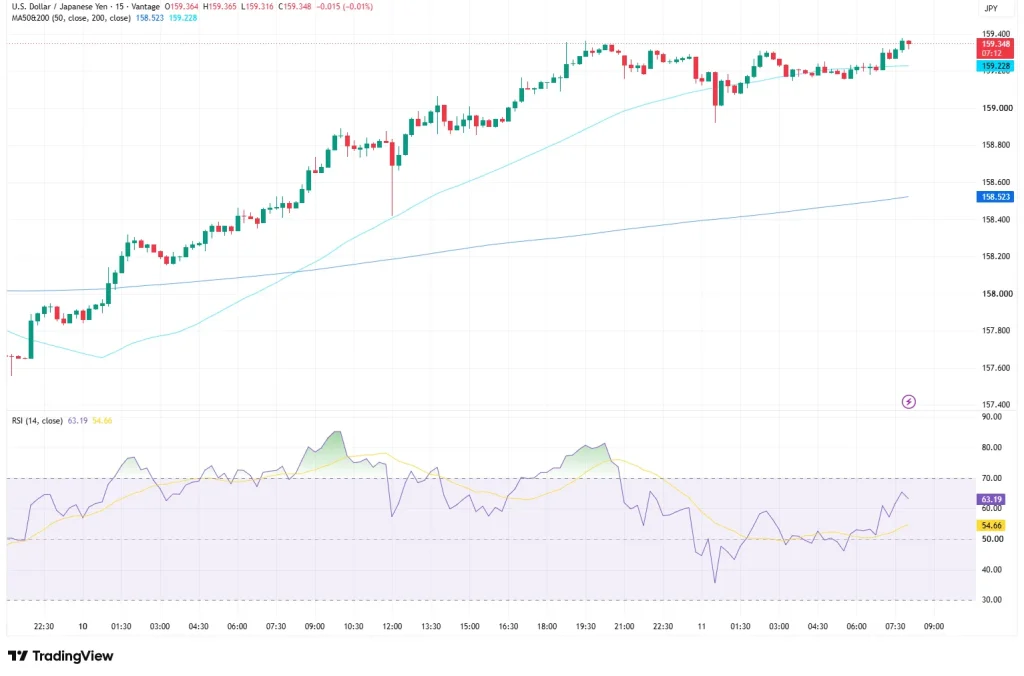Click the RSI 90.00 axis tick
The height and width of the screenshot is (676, 1024).
(x=992, y=417)
